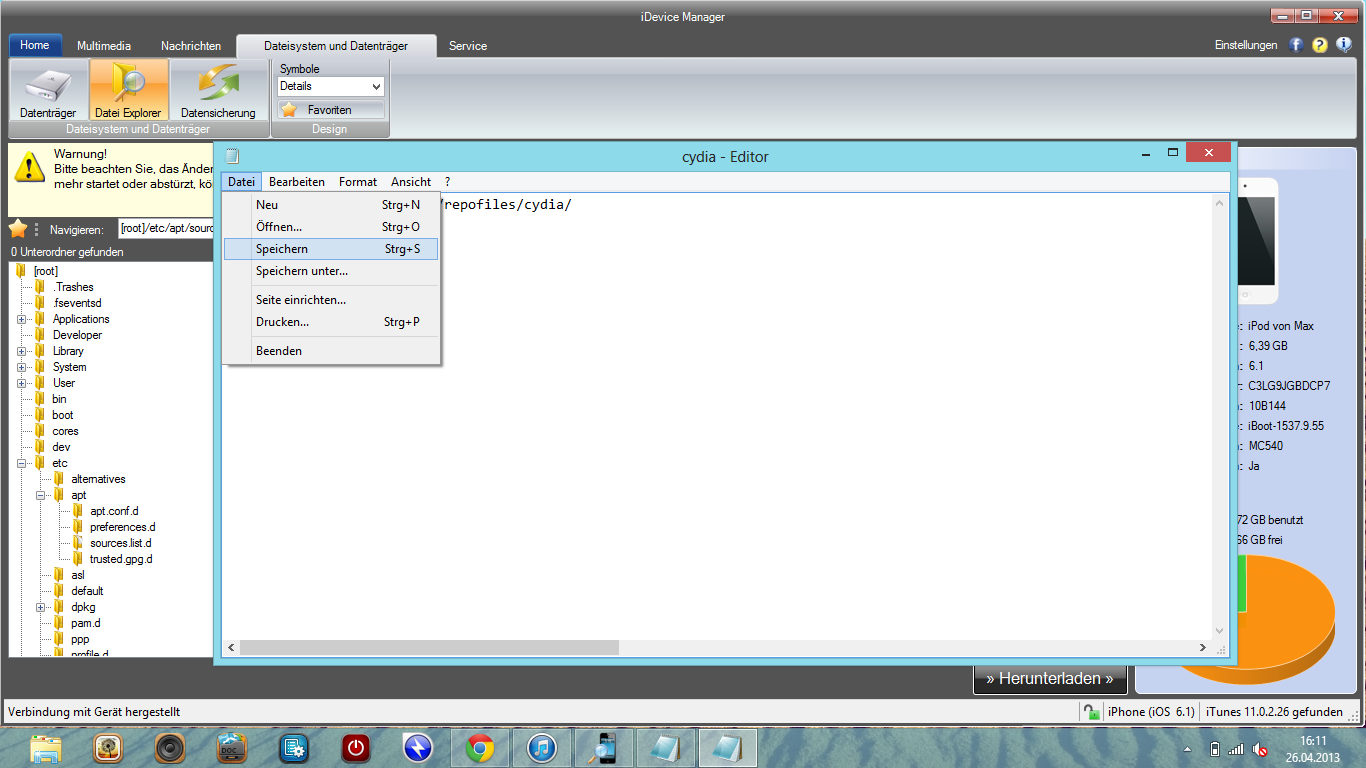1366x768 pixels.
Task: Click the blue lightning bolt taskbar icon
Action: pyautogui.click(x=418, y=748)
